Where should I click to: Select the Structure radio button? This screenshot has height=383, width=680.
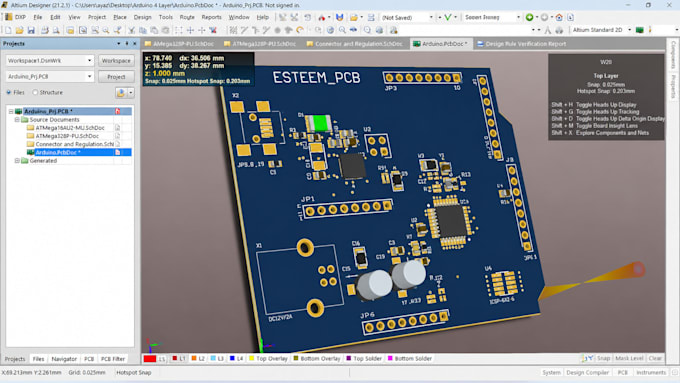pyautogui.click(x=35, y=92)
